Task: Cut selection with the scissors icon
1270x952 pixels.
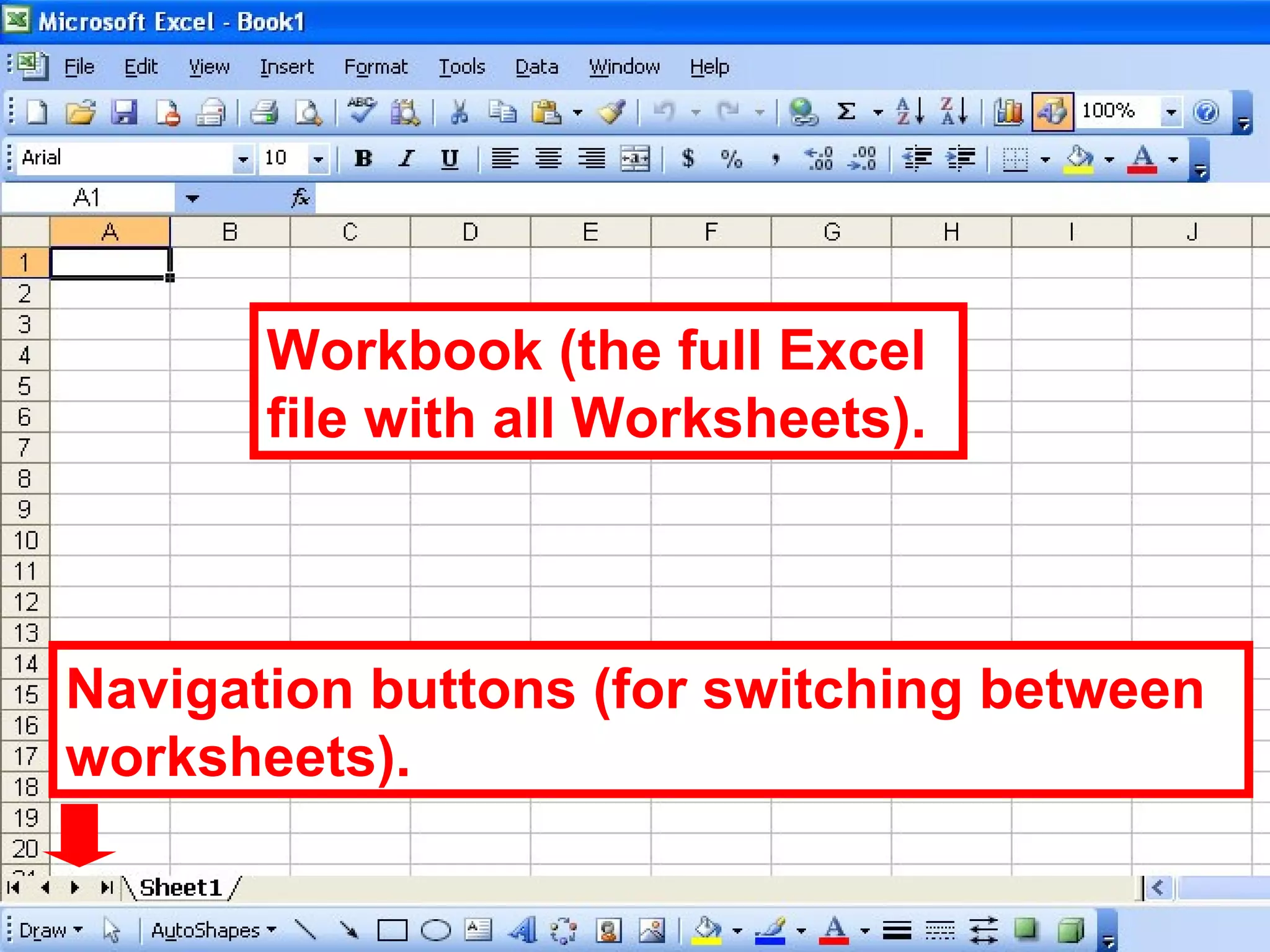Action: tap(459, 112)
